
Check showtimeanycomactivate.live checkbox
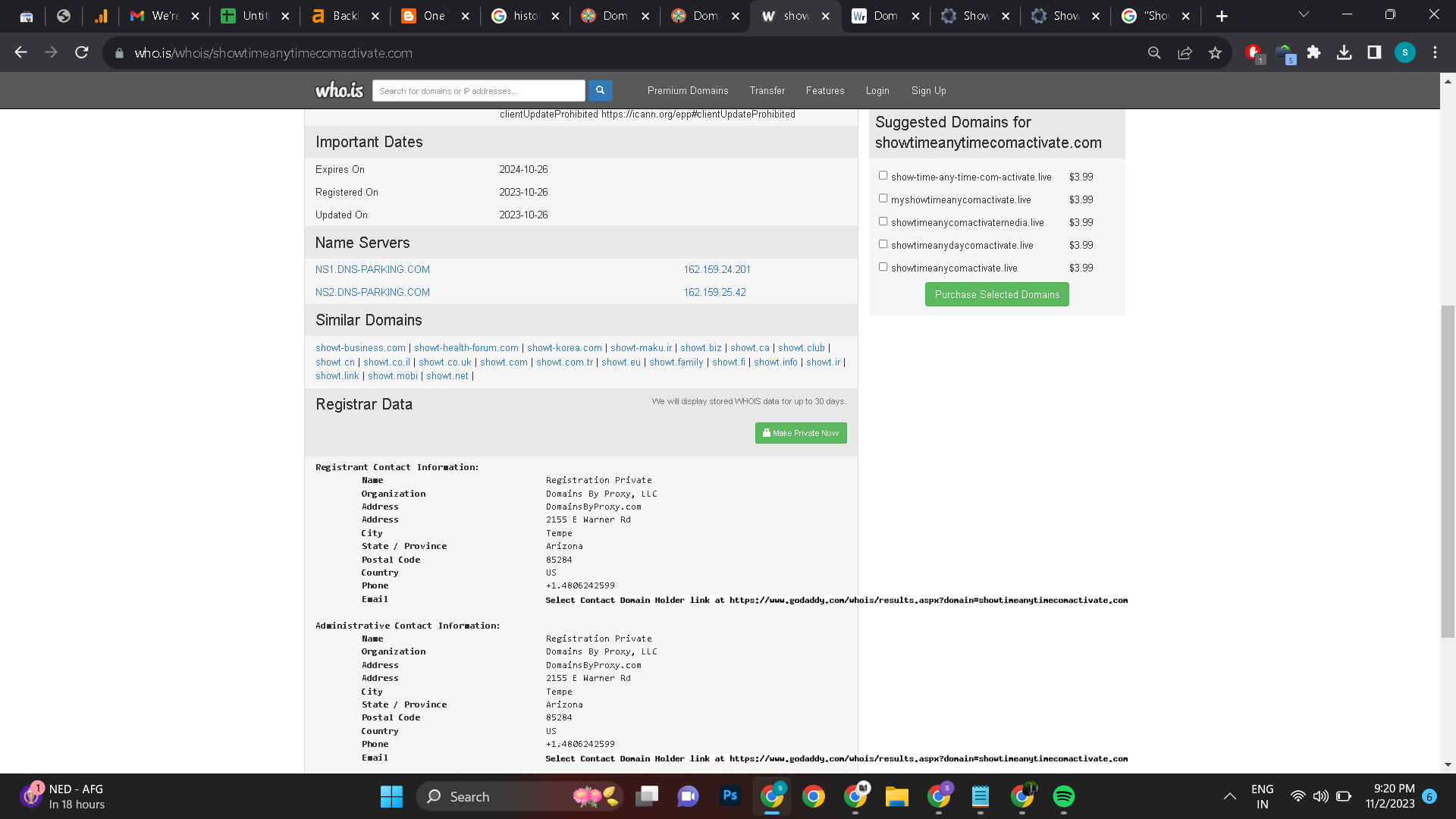883,267
